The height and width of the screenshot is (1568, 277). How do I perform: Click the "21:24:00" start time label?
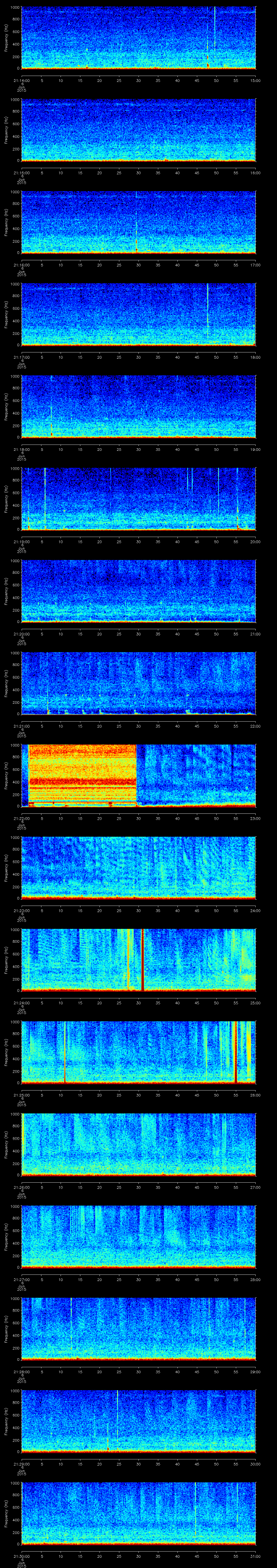point(21,1003)
